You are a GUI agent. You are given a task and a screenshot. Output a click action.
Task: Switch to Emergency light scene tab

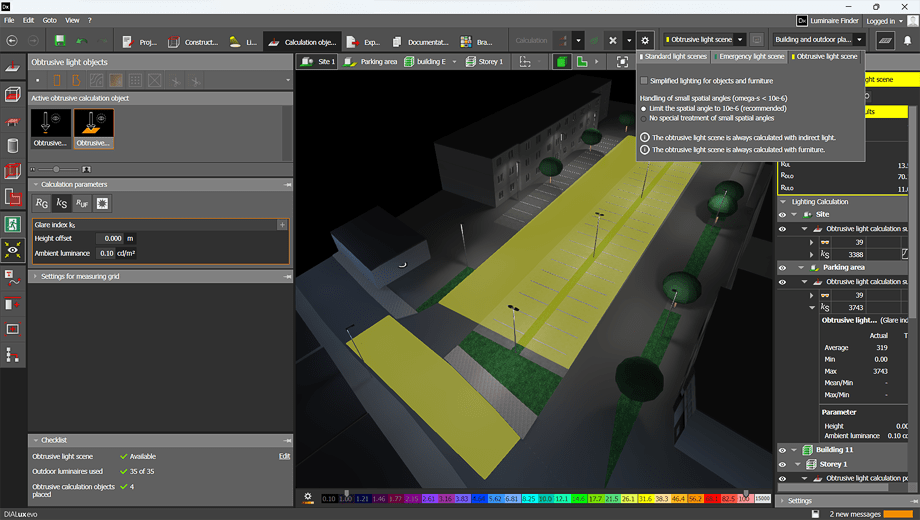pyautogui.click(x=750, y=57)
